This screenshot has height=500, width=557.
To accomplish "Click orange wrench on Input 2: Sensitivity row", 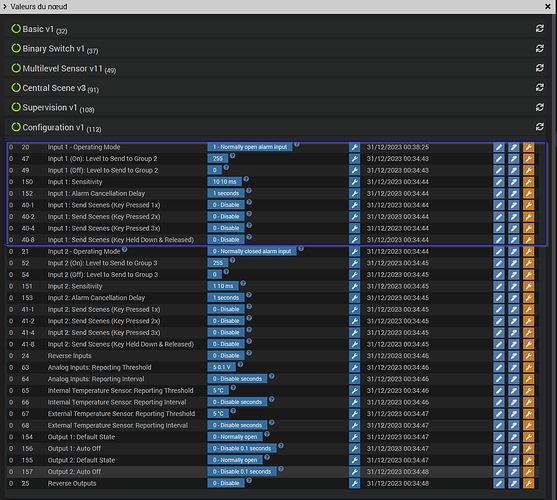I will click(x=528, y=286).
